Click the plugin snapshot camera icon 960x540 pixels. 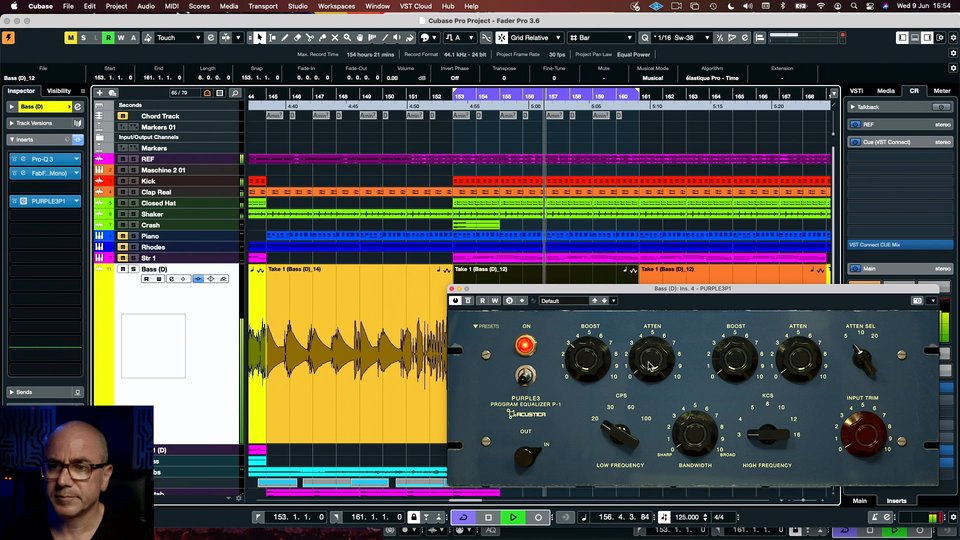pyautogui.click(x=917, y=301)
